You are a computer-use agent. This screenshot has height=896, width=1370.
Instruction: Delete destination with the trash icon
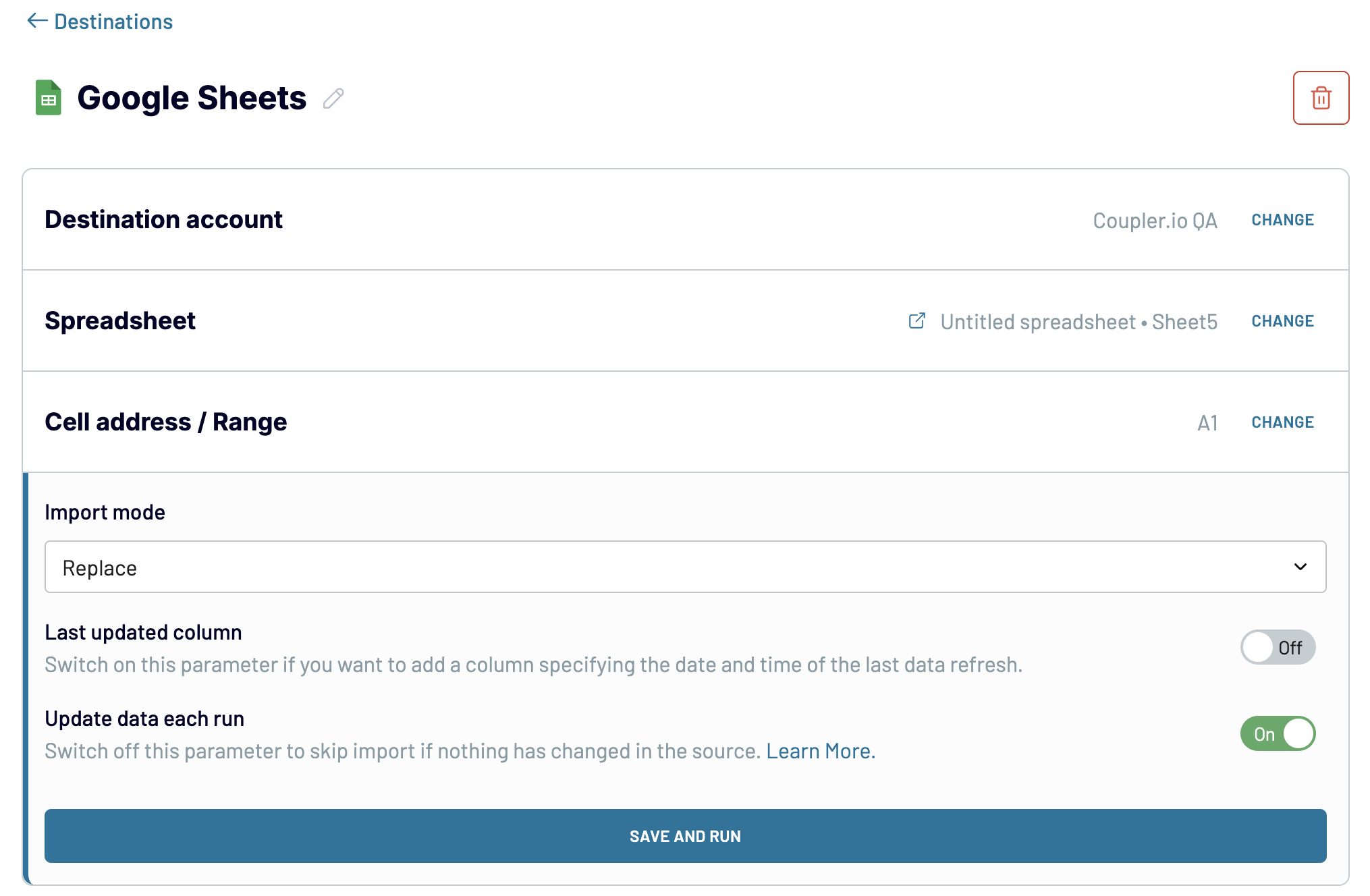coord(1321,98)
